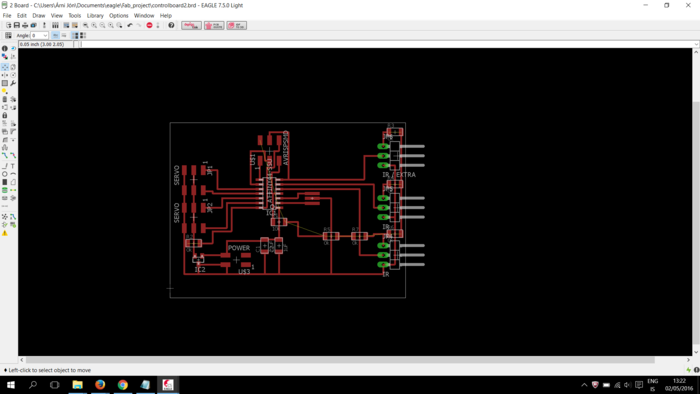Viewport: 700px width, 394px height.
Task: Select the Show (eye) tool
Action: [x=13, y=48]
